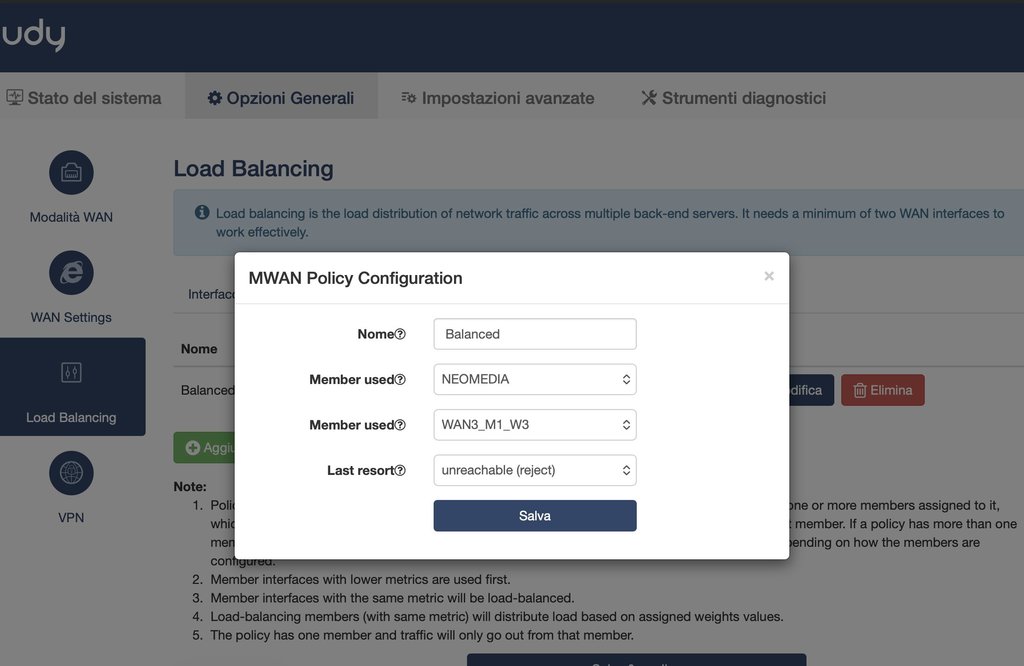Open the WAN3_M1_W3 member dropdown
This screenshot has width=1024, height=666.
pyautogui.click(x=535, y=425)
